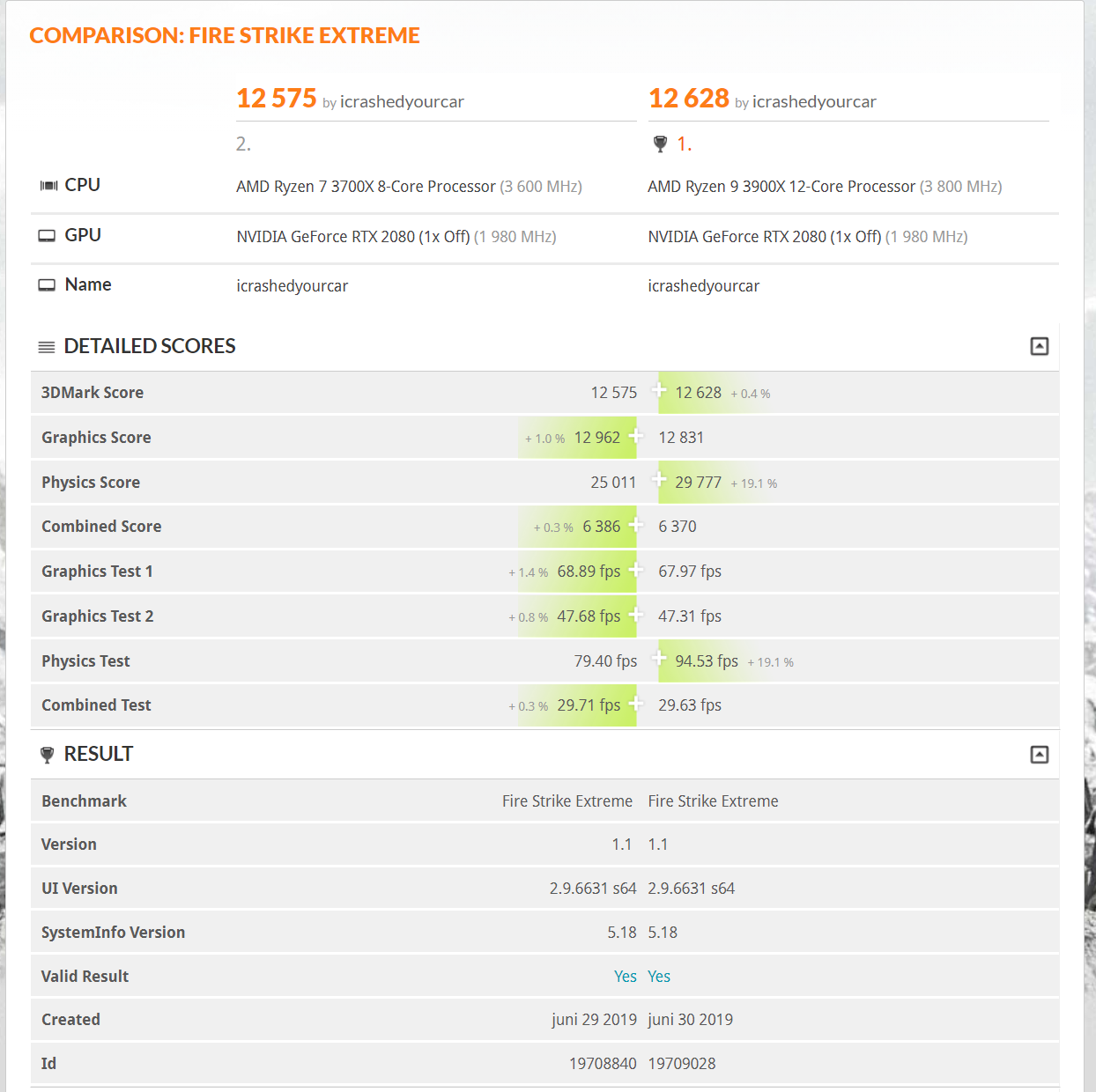Image resolution: width=1096 pixels, height=1092 pixels.
Task: Click Combined Test value 29.63 fps
Action: click(x=690, y=705)
